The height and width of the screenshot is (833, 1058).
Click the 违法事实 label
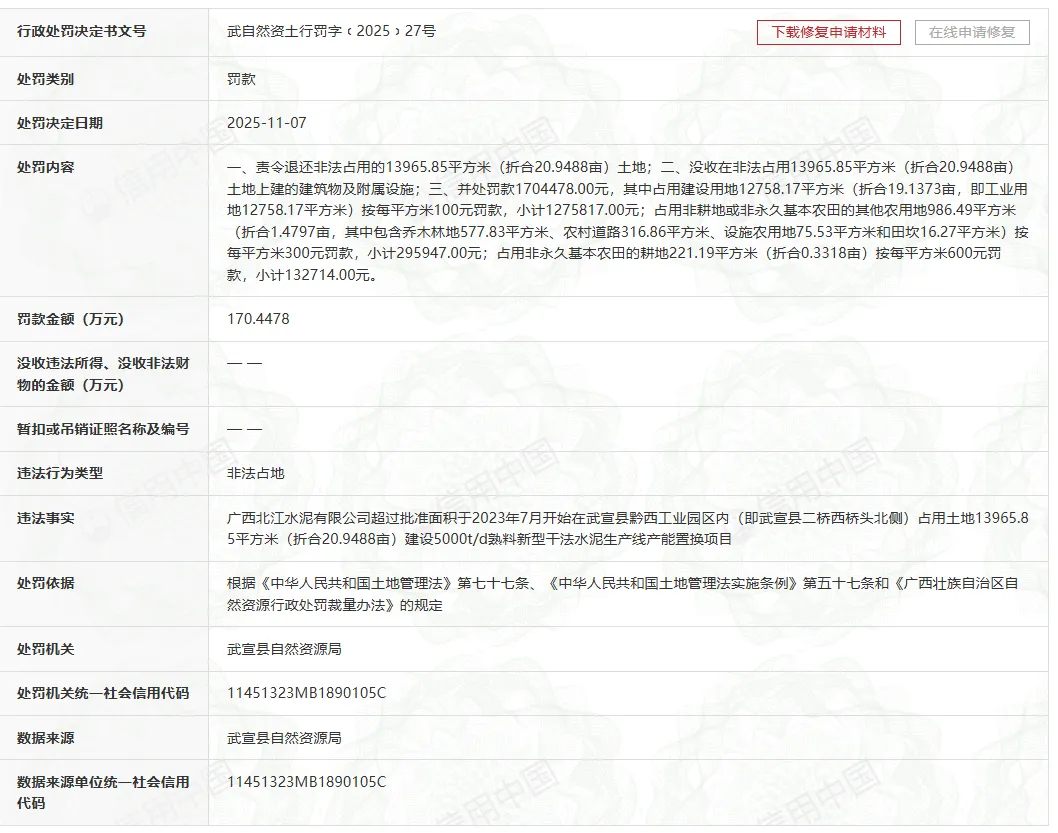click(45, 518)
